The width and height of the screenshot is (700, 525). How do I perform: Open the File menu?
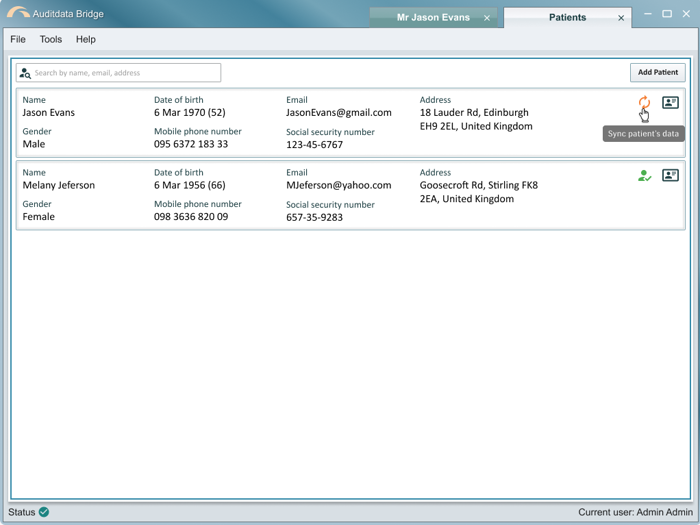(x=18, y=39)
